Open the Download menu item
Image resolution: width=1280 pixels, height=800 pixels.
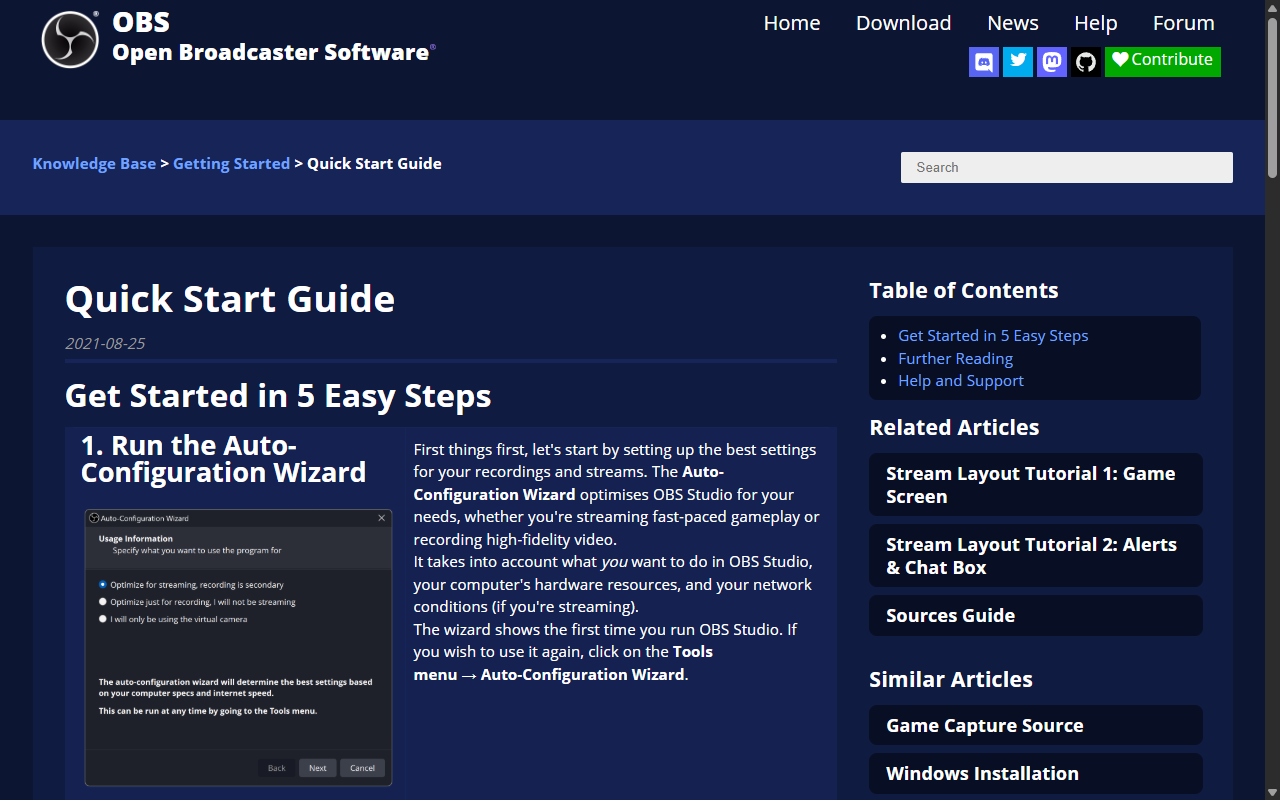click(904, 23)
